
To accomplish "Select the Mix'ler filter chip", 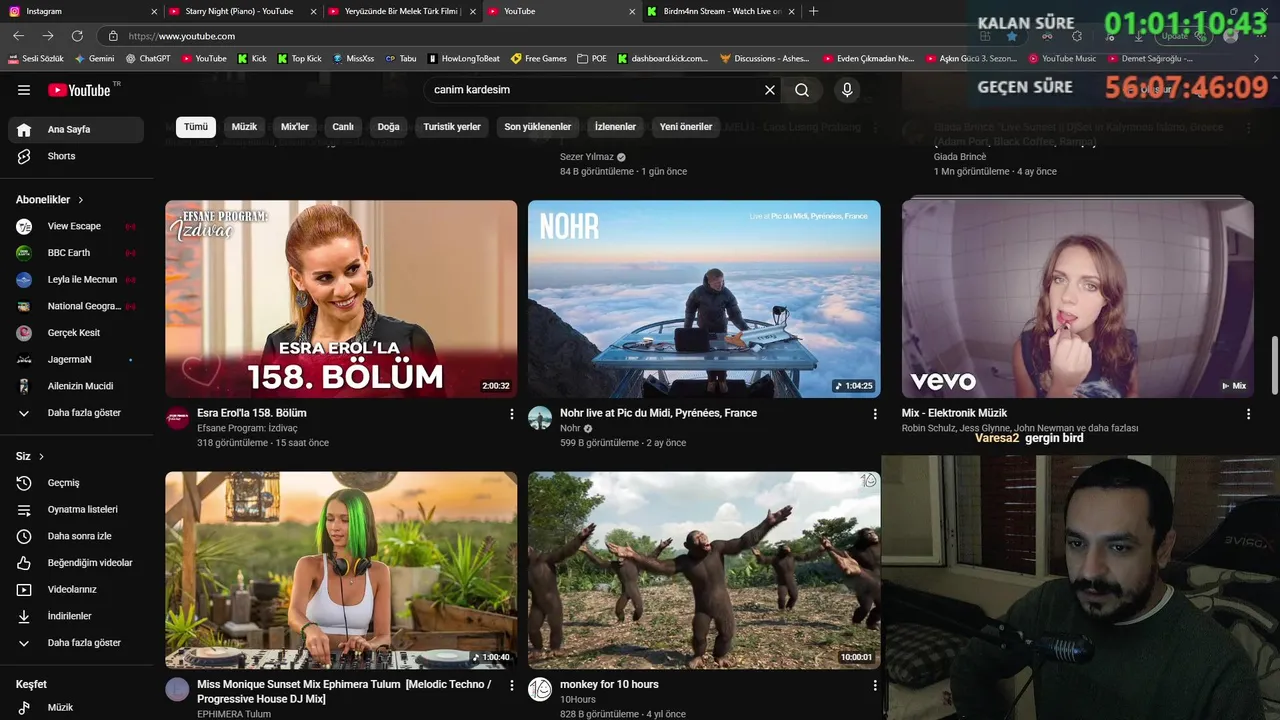I will pyautogui.click(x=295, y=127).
